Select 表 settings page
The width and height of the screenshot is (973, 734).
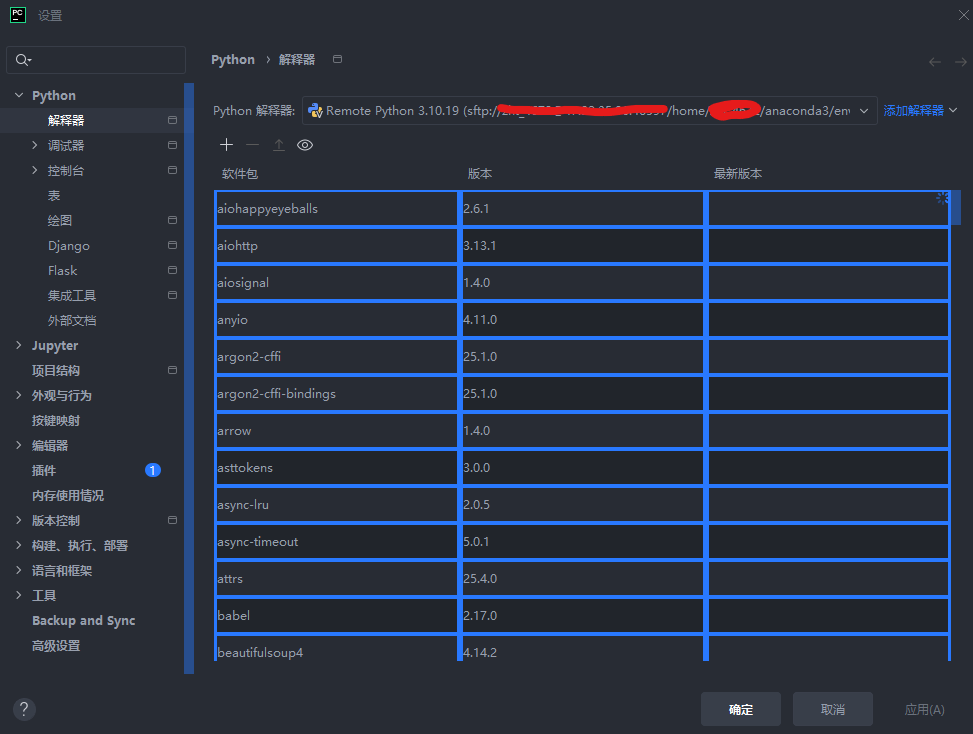(54, 195)
